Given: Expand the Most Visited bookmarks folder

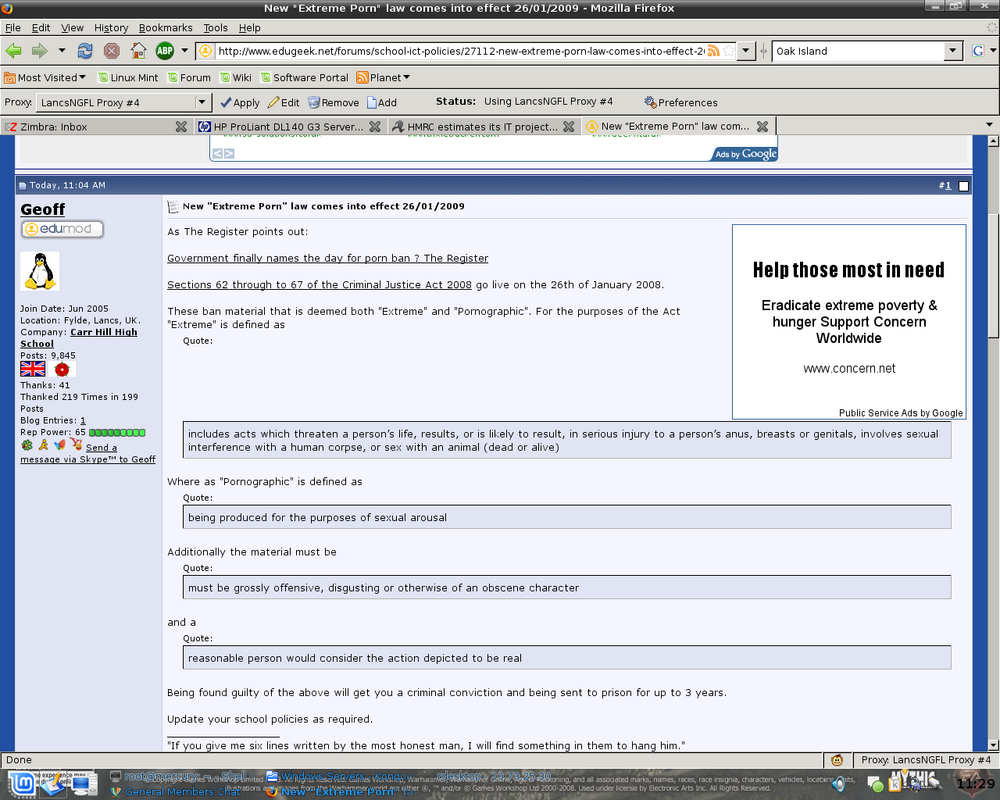Looking at the screenshot, I should tap(45, 78).
